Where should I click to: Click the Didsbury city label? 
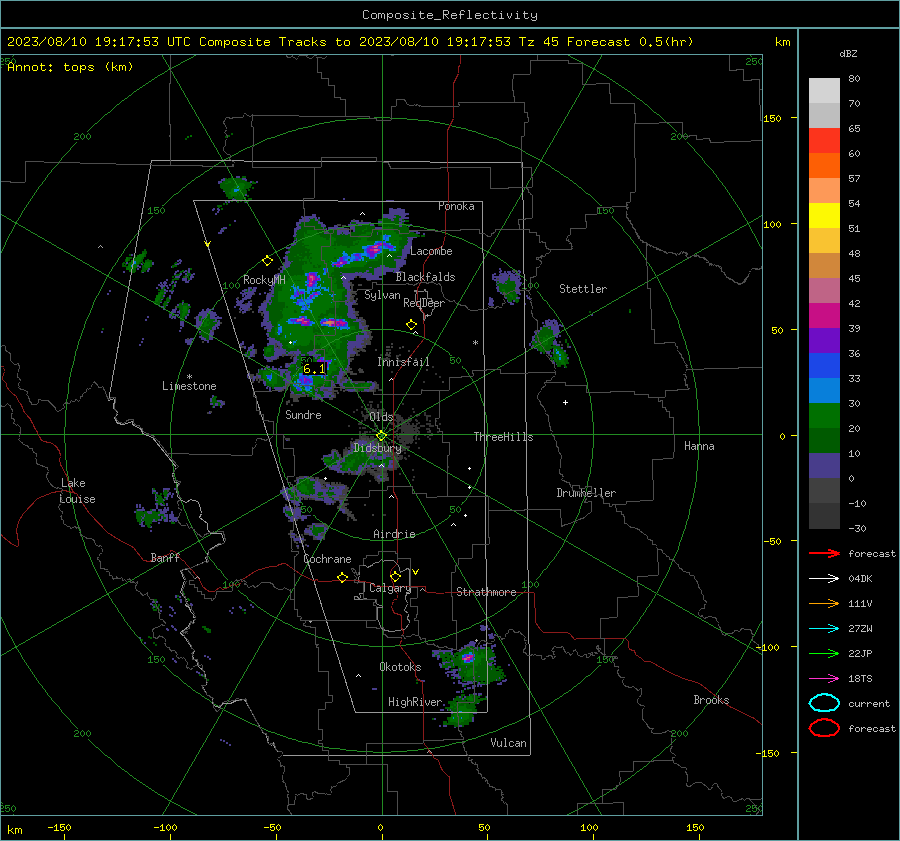click(x=377, y=448)
